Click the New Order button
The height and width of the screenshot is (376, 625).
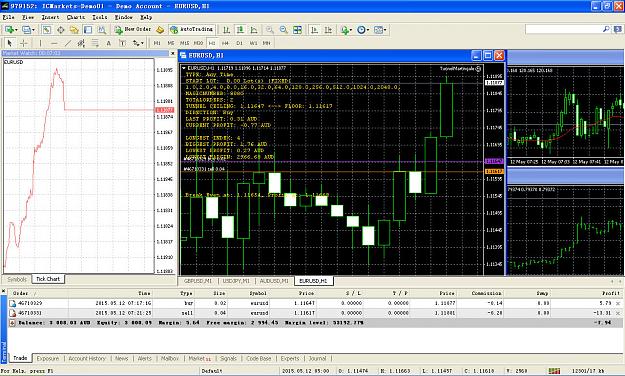click(x=133, y=30)
